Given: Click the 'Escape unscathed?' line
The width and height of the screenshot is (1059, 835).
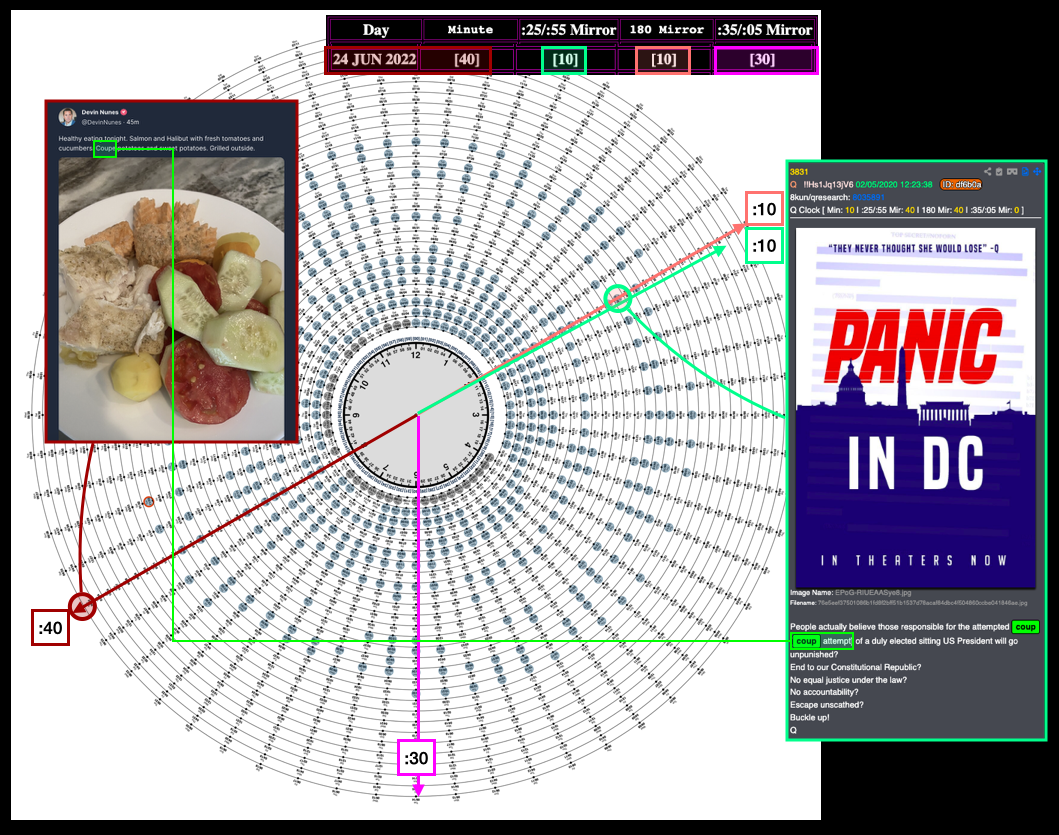Looking at the screenshot, I should pos(827,705).
